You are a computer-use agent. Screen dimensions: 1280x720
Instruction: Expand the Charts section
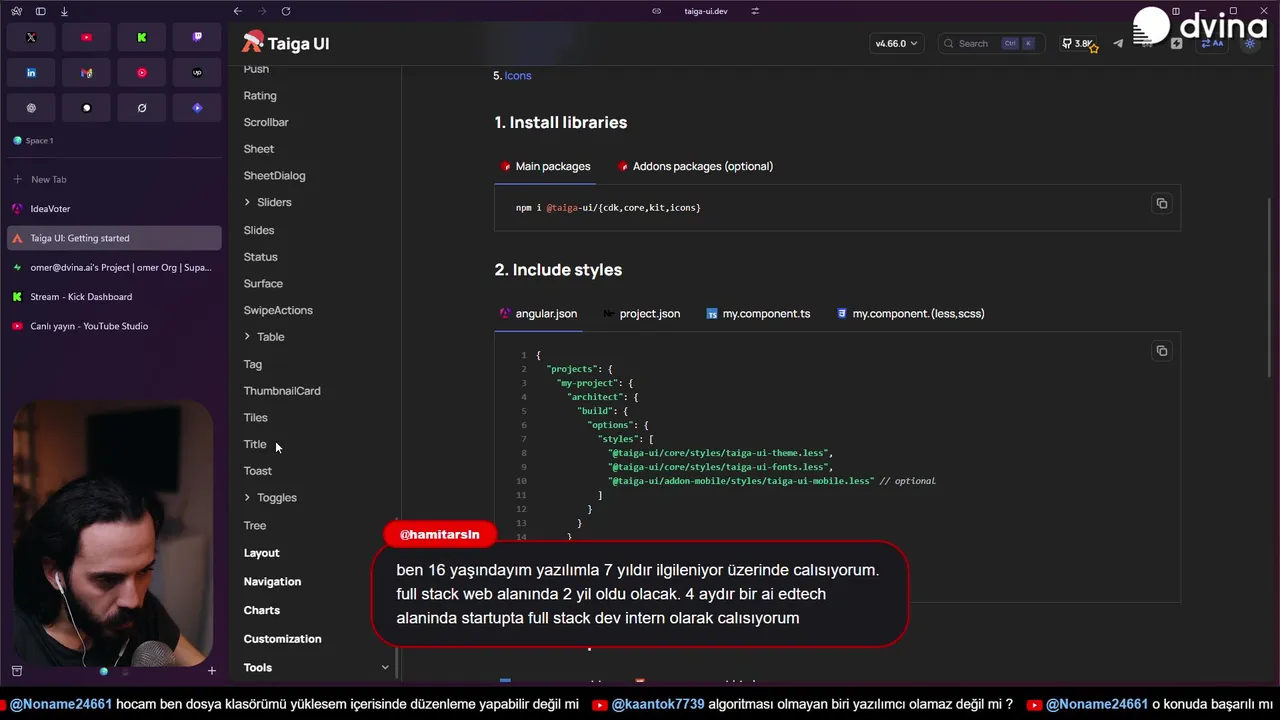pos(262,610)
